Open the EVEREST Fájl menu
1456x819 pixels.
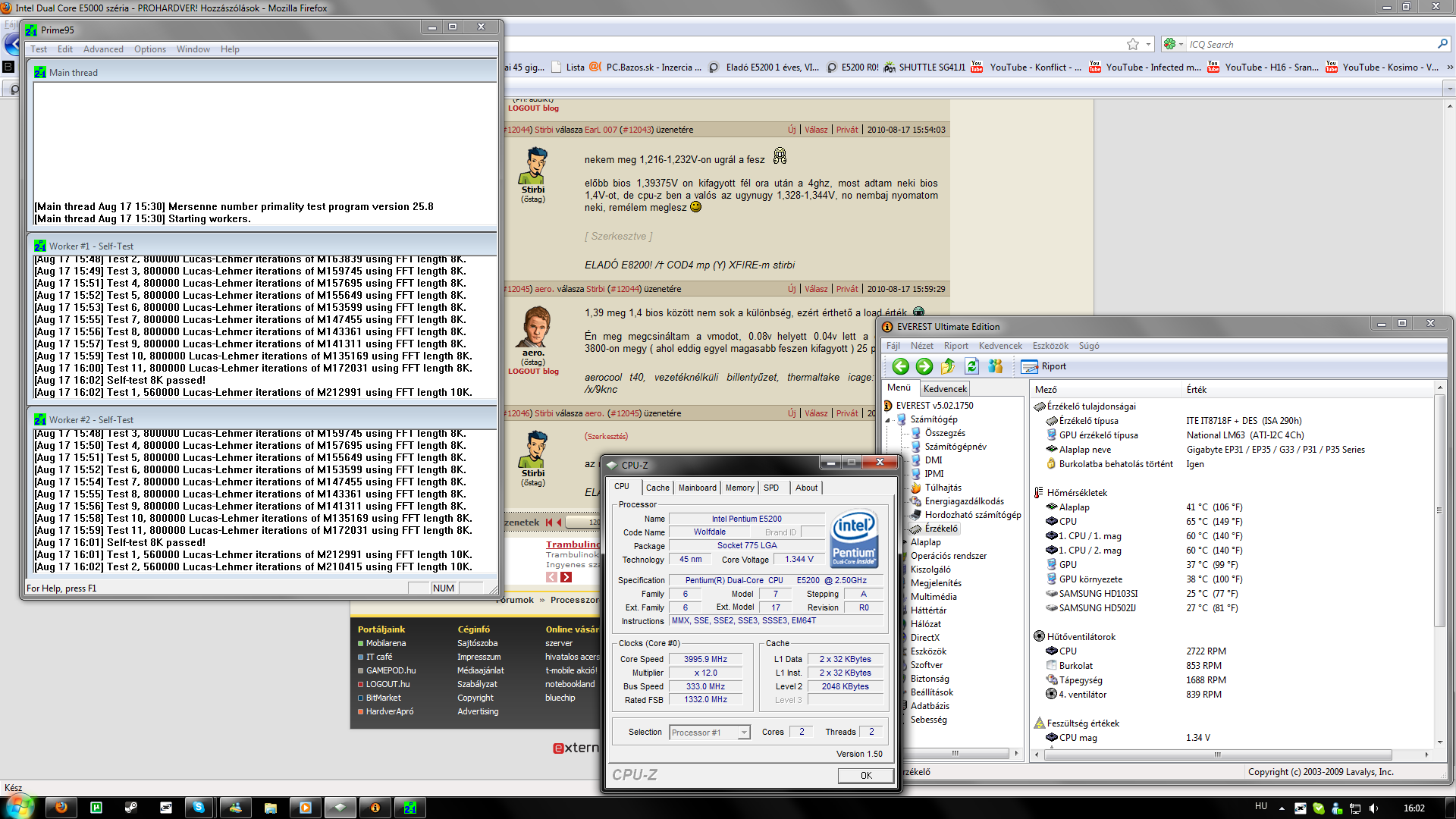[893, 346]
